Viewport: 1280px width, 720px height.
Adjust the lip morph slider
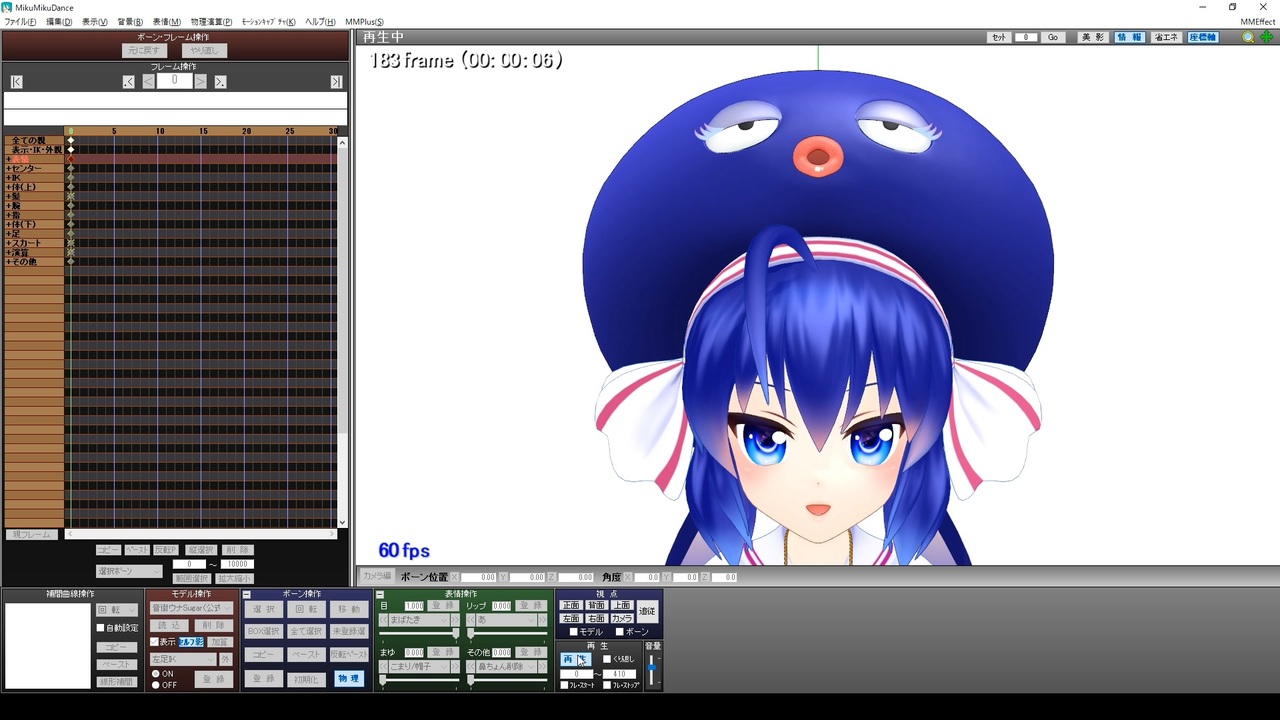pos(507,633)
